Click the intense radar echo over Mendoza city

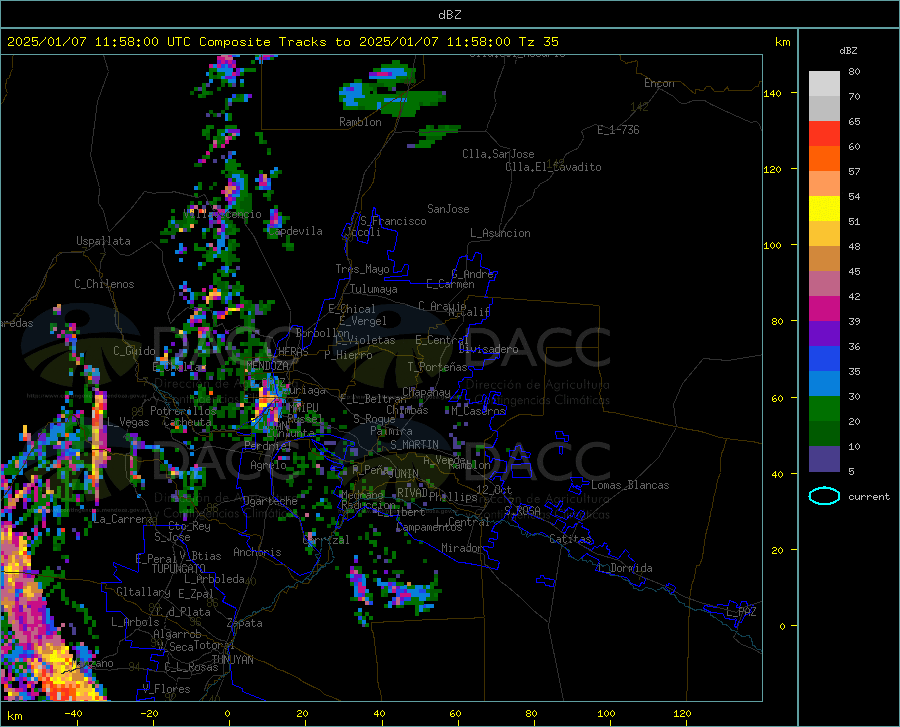point(268,403)
